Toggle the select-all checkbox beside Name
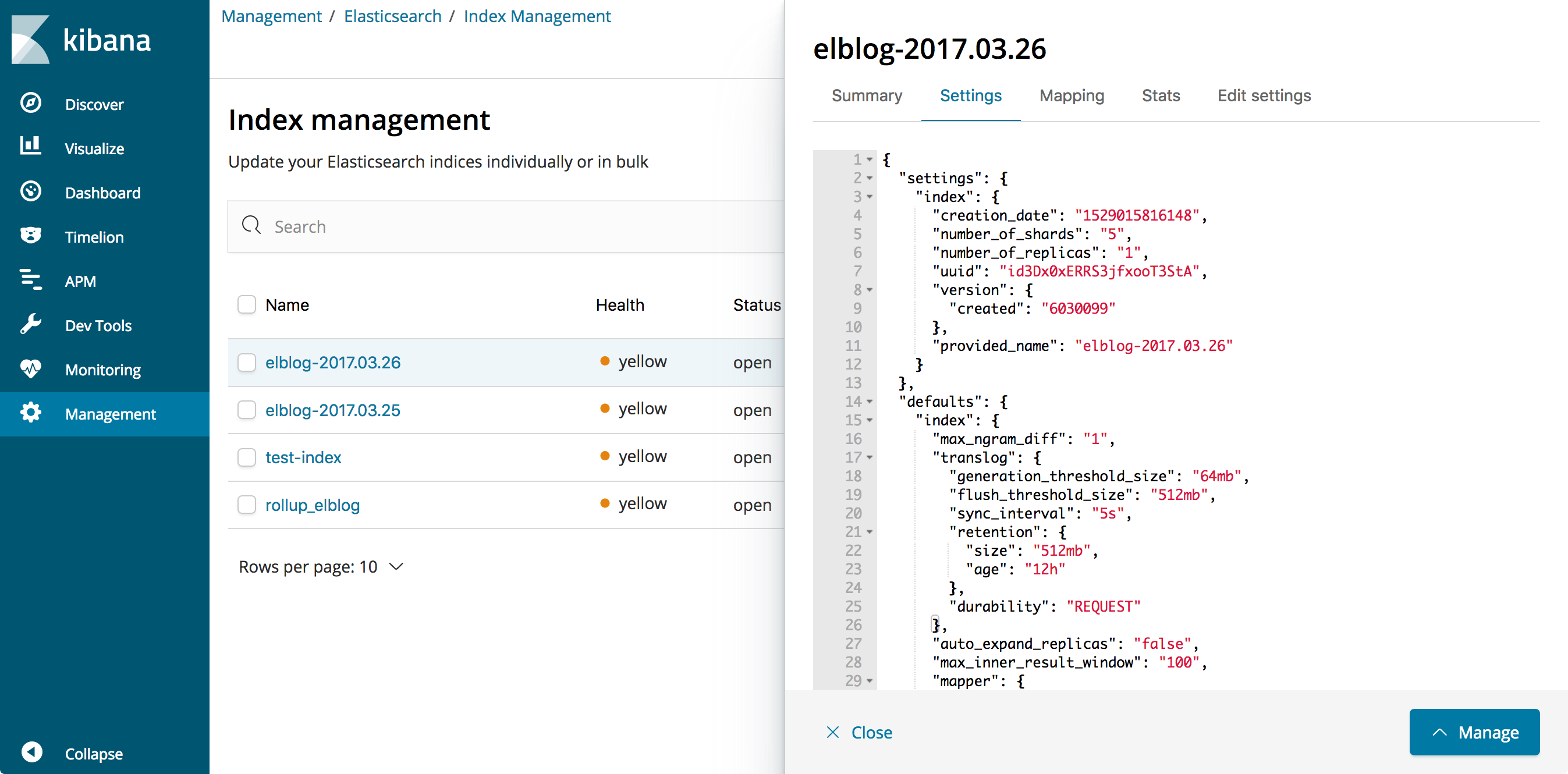This screenshot has height=774, width=1568. (247, 304)
